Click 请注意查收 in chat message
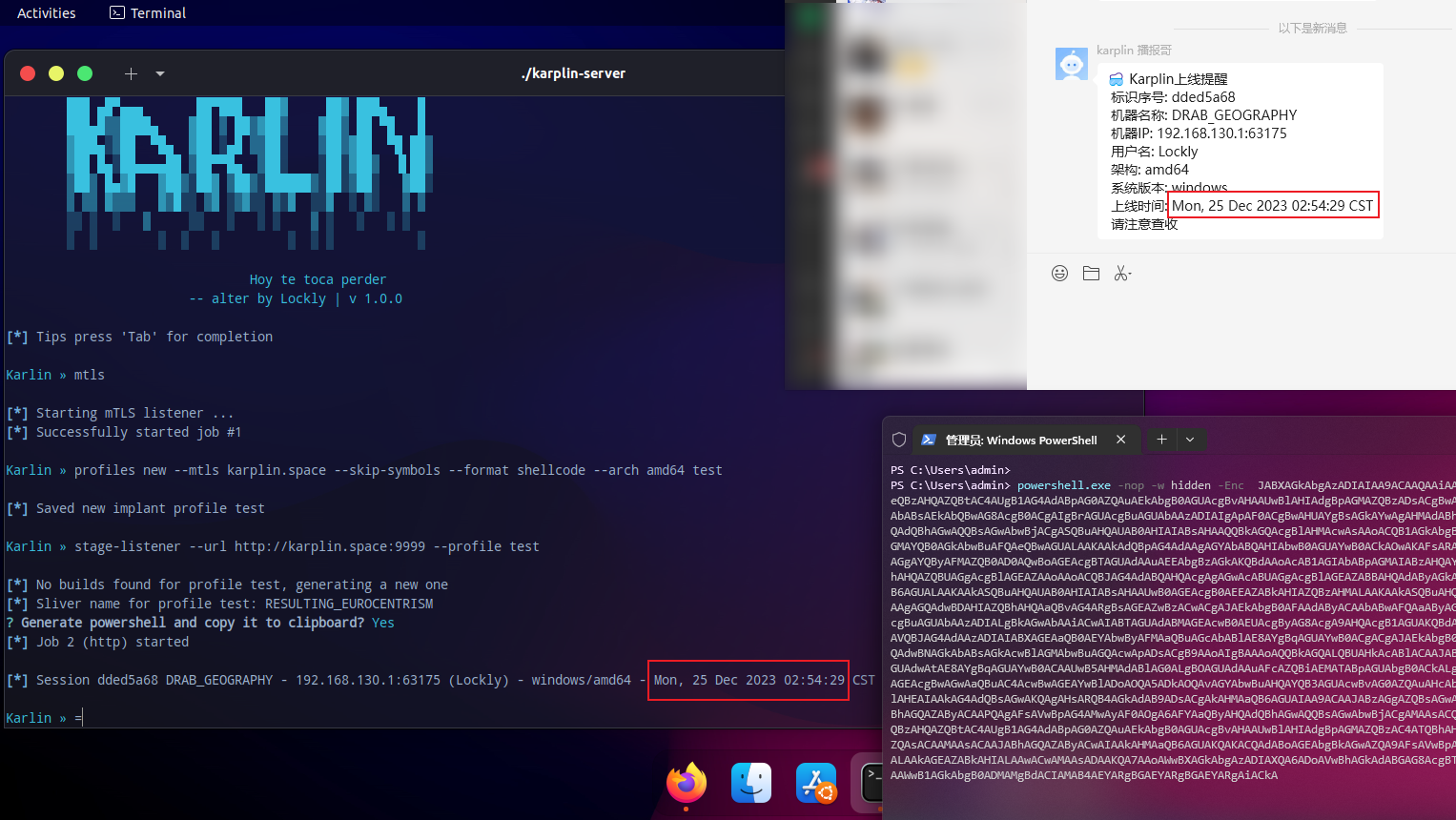1456x820 pixels. pyautogui.click(x=1144, y=224)
